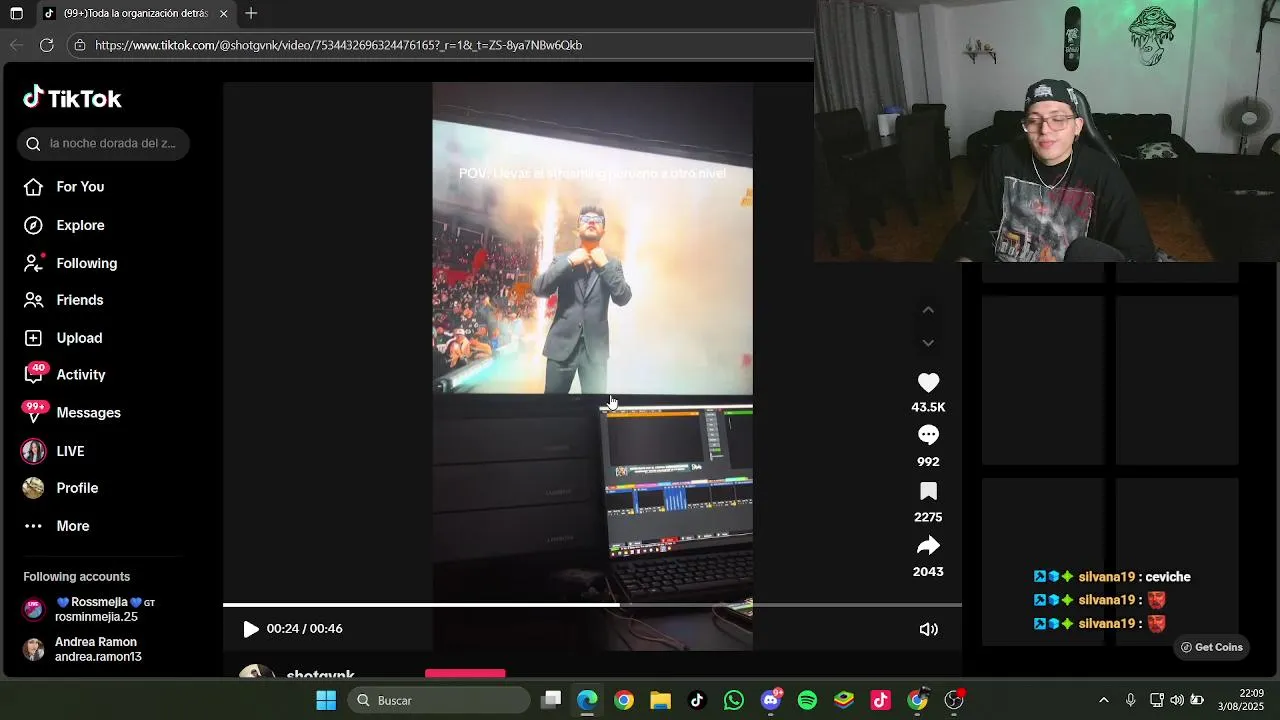The height and width of the screenshot is (720, 1280).
Task: Seek on the video progress bar
Action: pyautogui.click(x=592, y=605)
